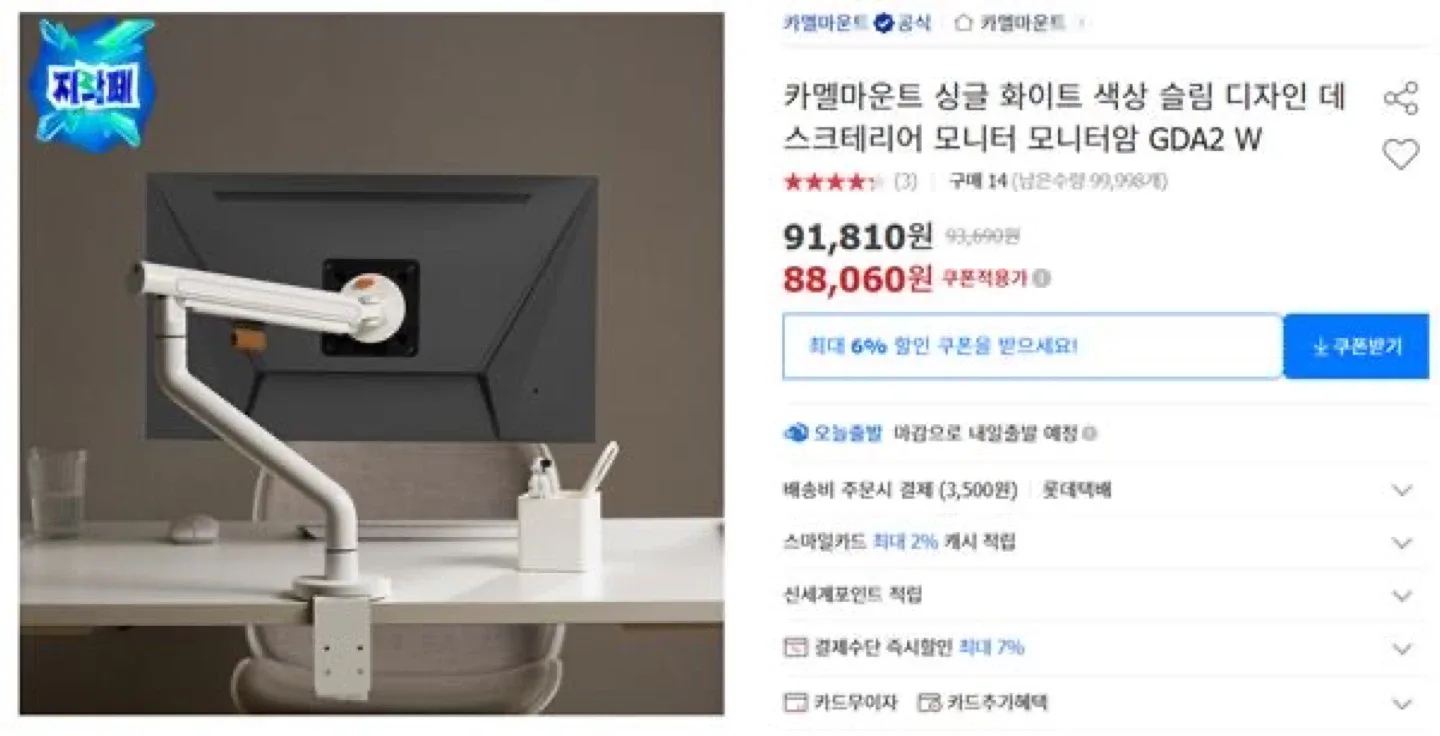Open the 카드무이자 card icon link
The width and height of the screenshot is (1440, 736).
click(x=795, y=702)
